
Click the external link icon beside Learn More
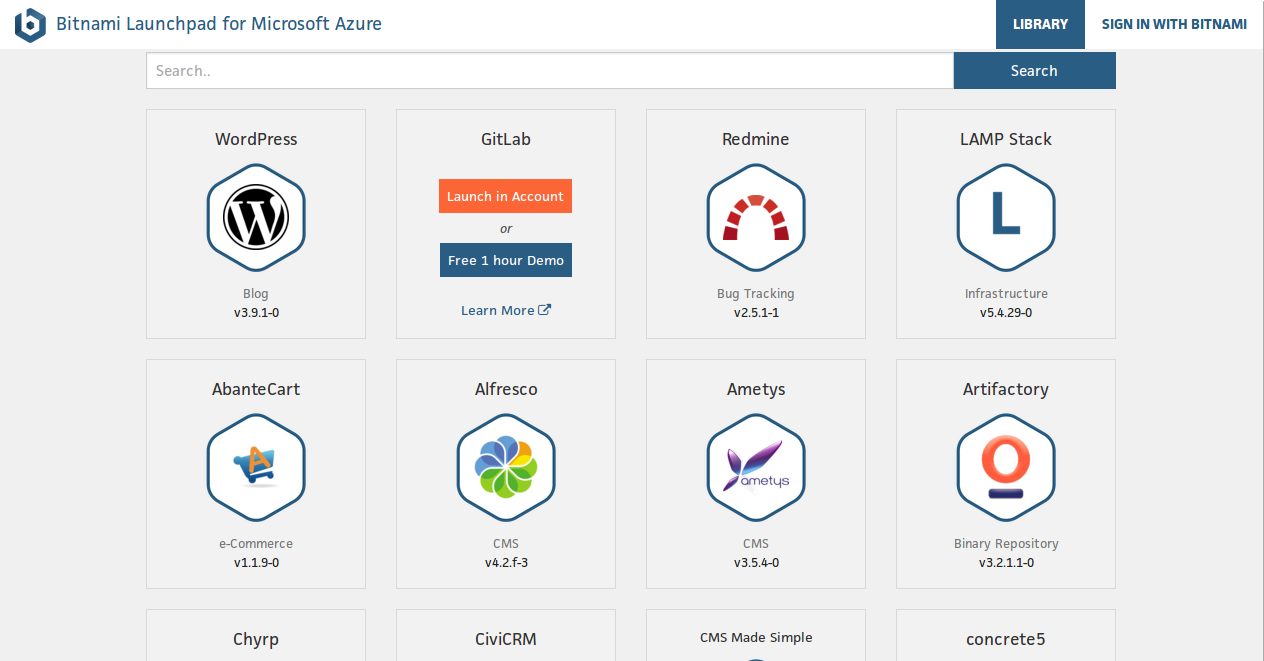point(545,310)
